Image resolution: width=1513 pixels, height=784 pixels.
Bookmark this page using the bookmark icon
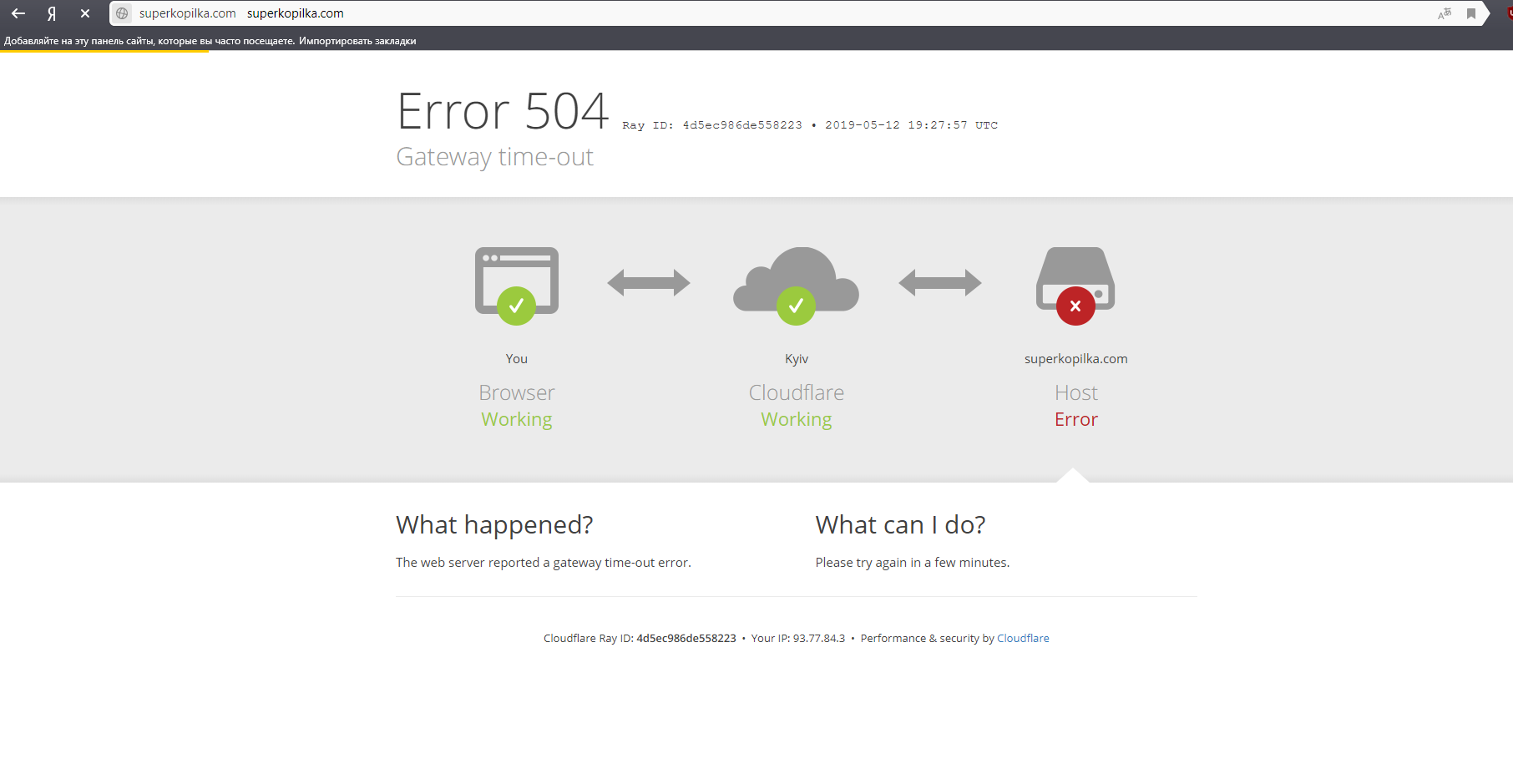pyautogui.click(x=1471, y=13)
